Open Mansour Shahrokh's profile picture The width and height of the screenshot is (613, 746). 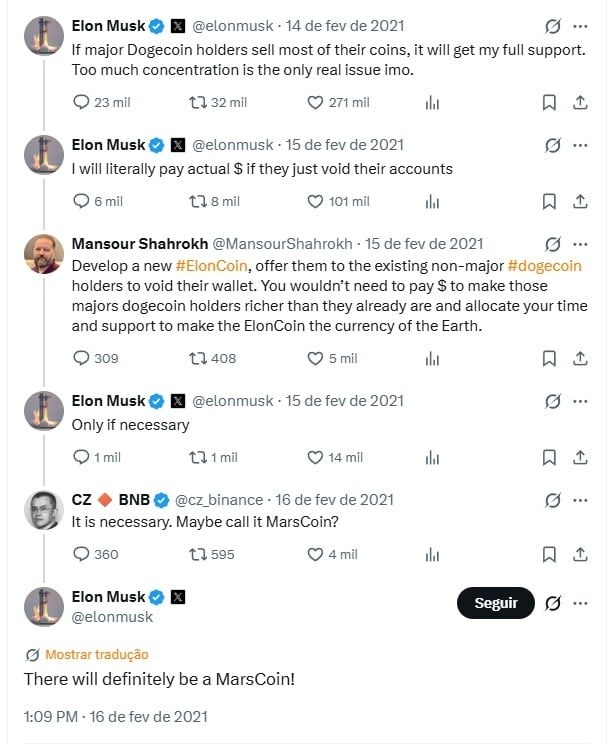coord(44,254)
